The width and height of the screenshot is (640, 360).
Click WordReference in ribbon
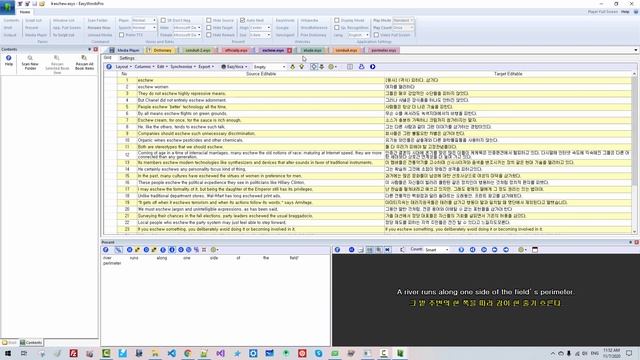point(314,28)
